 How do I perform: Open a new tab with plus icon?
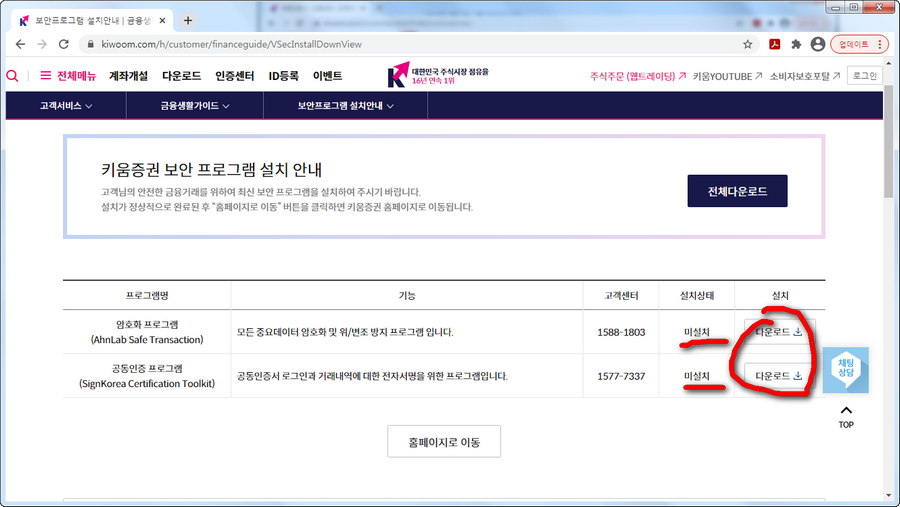pos(188,21)
